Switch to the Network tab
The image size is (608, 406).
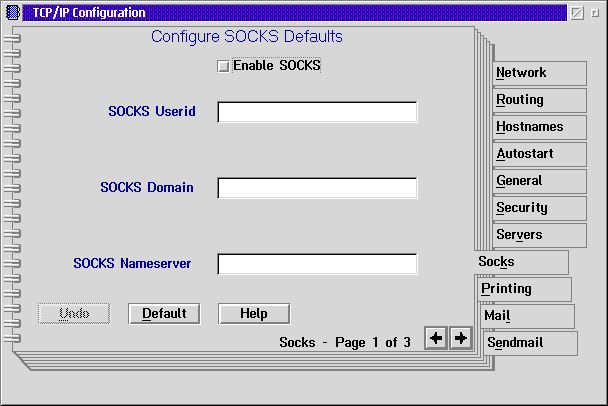[539, 73]
